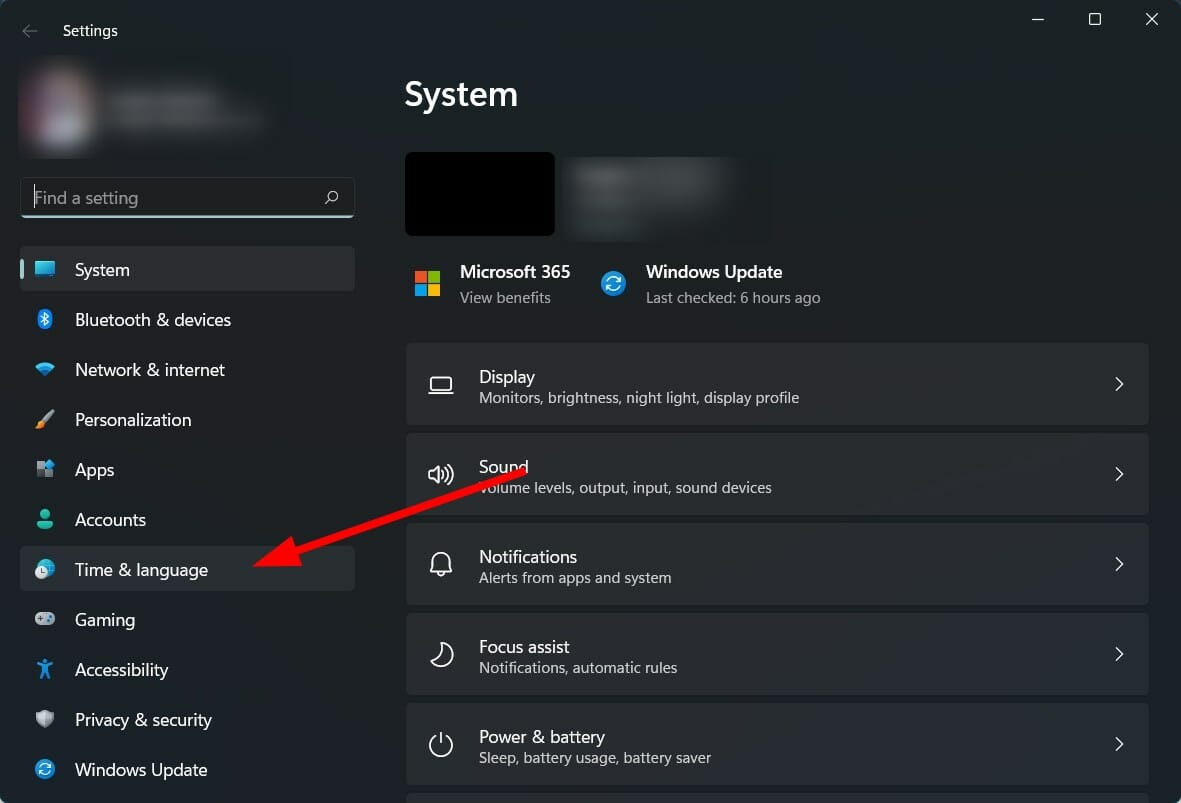The width and height of the screenshot is (1181, 803).
Task: Click the Windows Update sidebar icon
Action: tap(45, 769)
